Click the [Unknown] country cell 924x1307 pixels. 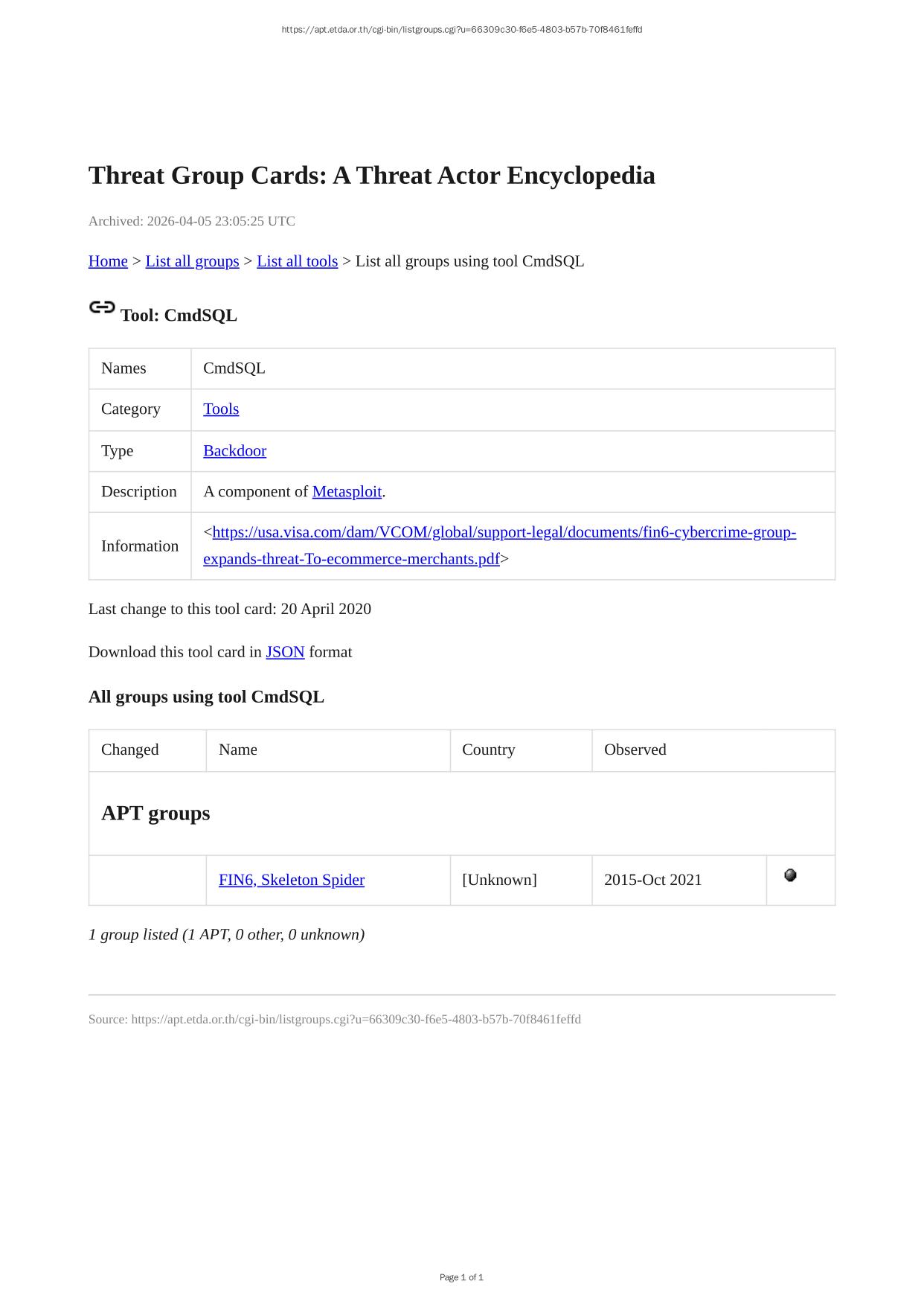click(x=499, y=880)
